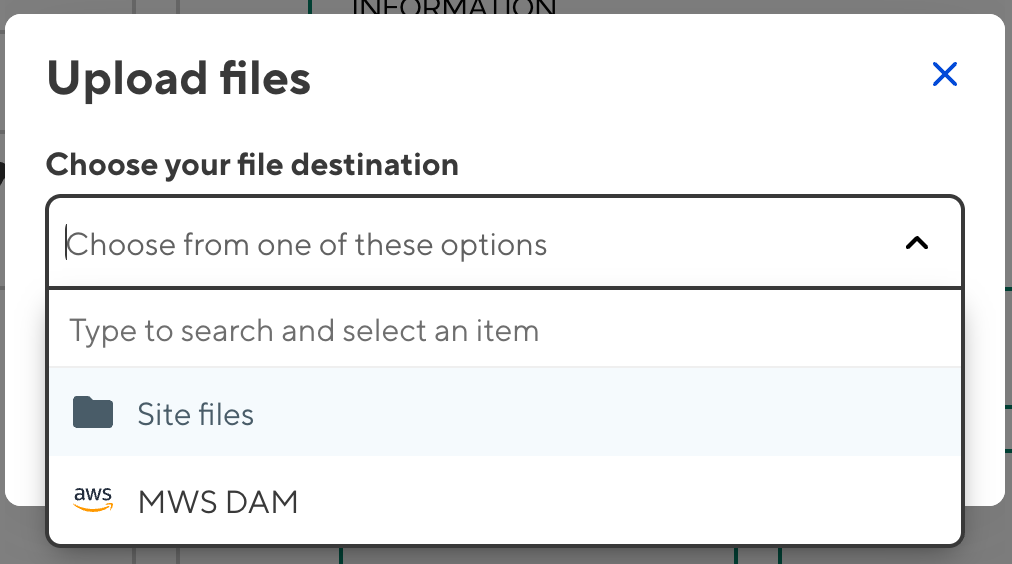This screenshot has width=1012, height=564.
Task: Click the Upload files heading
Action: click(179, 78)
